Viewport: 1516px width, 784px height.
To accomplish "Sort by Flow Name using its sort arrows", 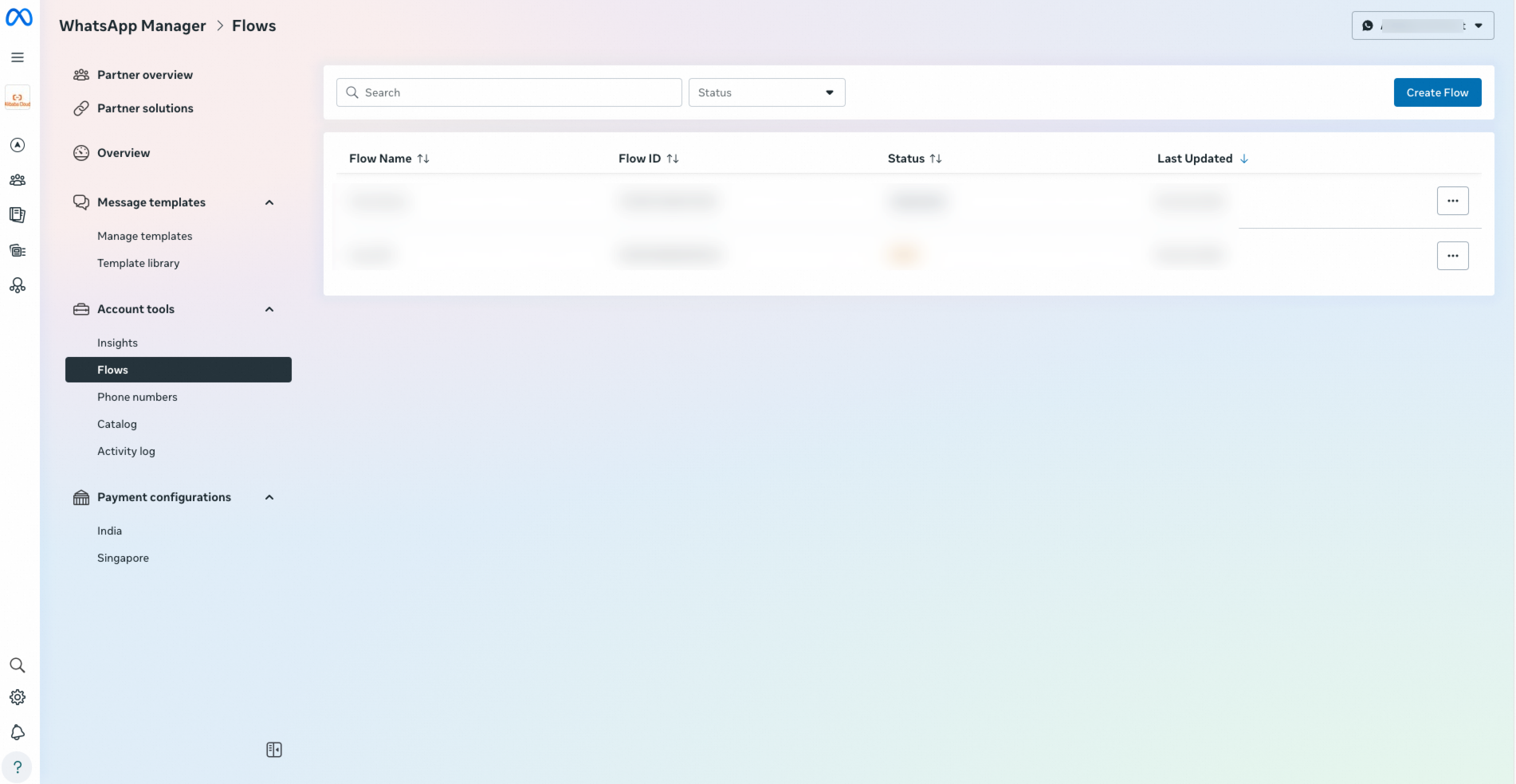I will click(x=423, y=159).
